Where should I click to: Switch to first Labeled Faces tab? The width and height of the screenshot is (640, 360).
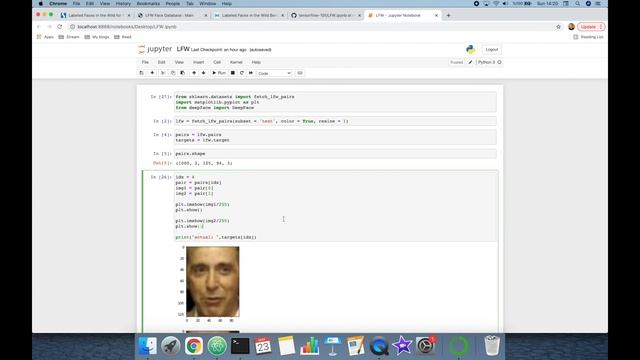(95, 15)
